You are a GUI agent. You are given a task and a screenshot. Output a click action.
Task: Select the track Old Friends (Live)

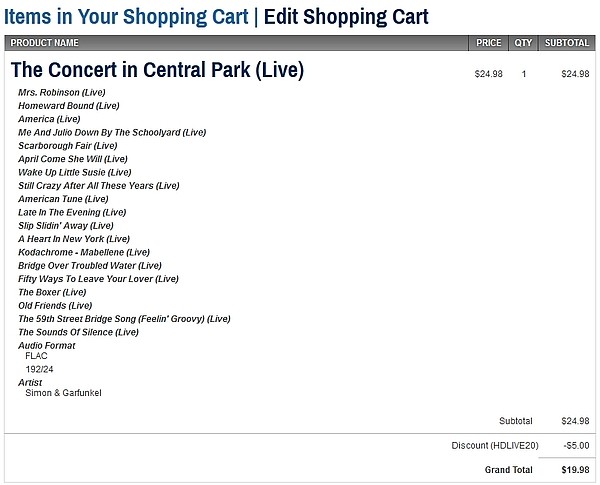[55, 306]
